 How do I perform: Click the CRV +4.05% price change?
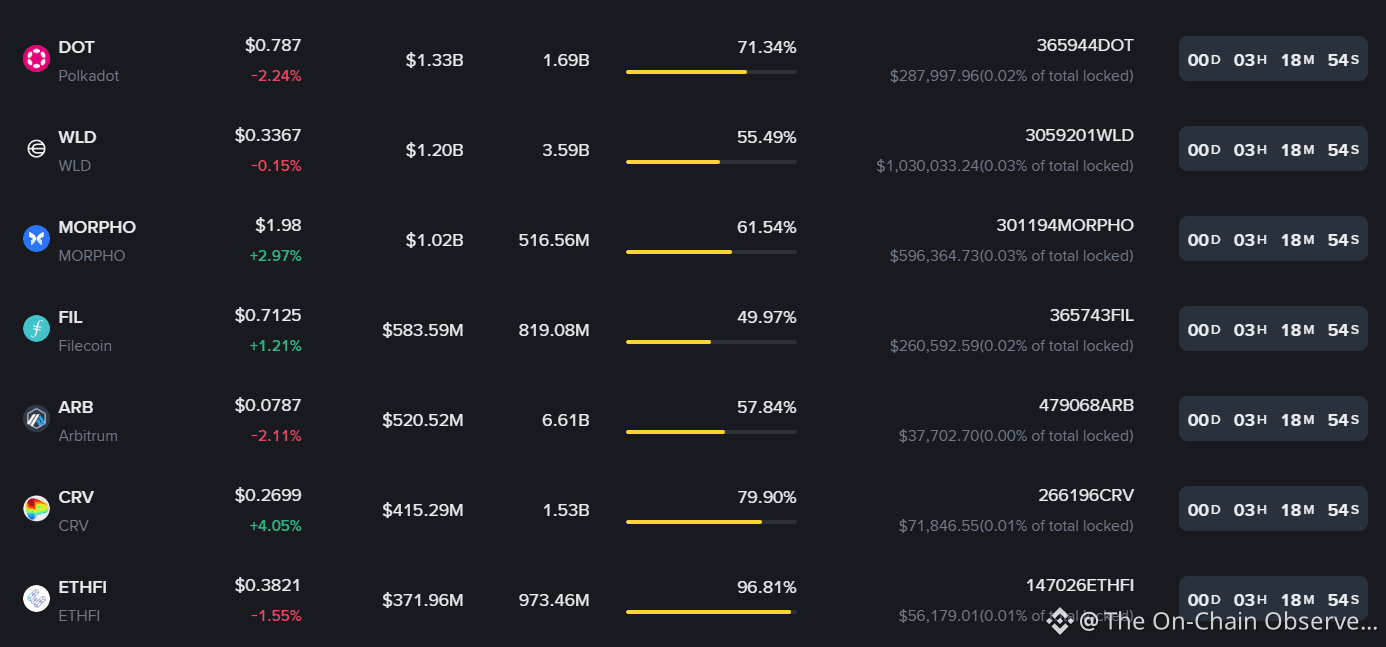coord(275,526)
